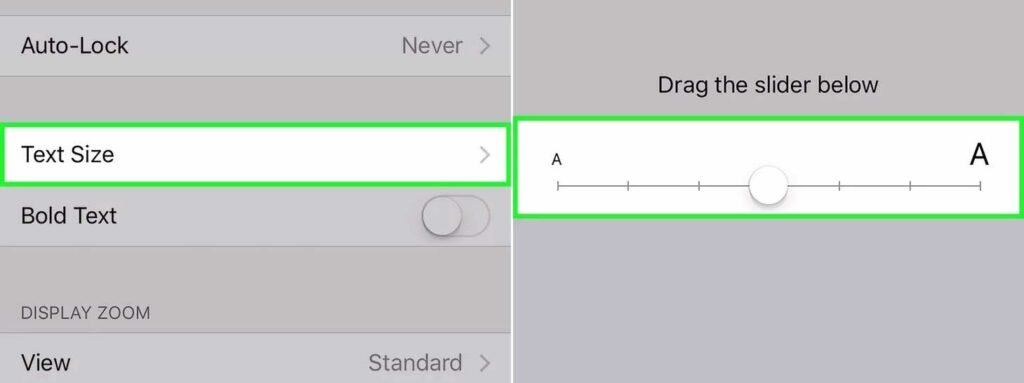Click the last tick at the slider's end

(x=980, y=186)
